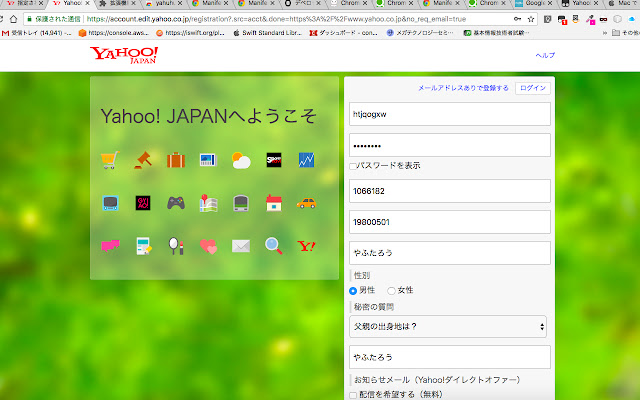Open the map icon with pin

[208, 203]
